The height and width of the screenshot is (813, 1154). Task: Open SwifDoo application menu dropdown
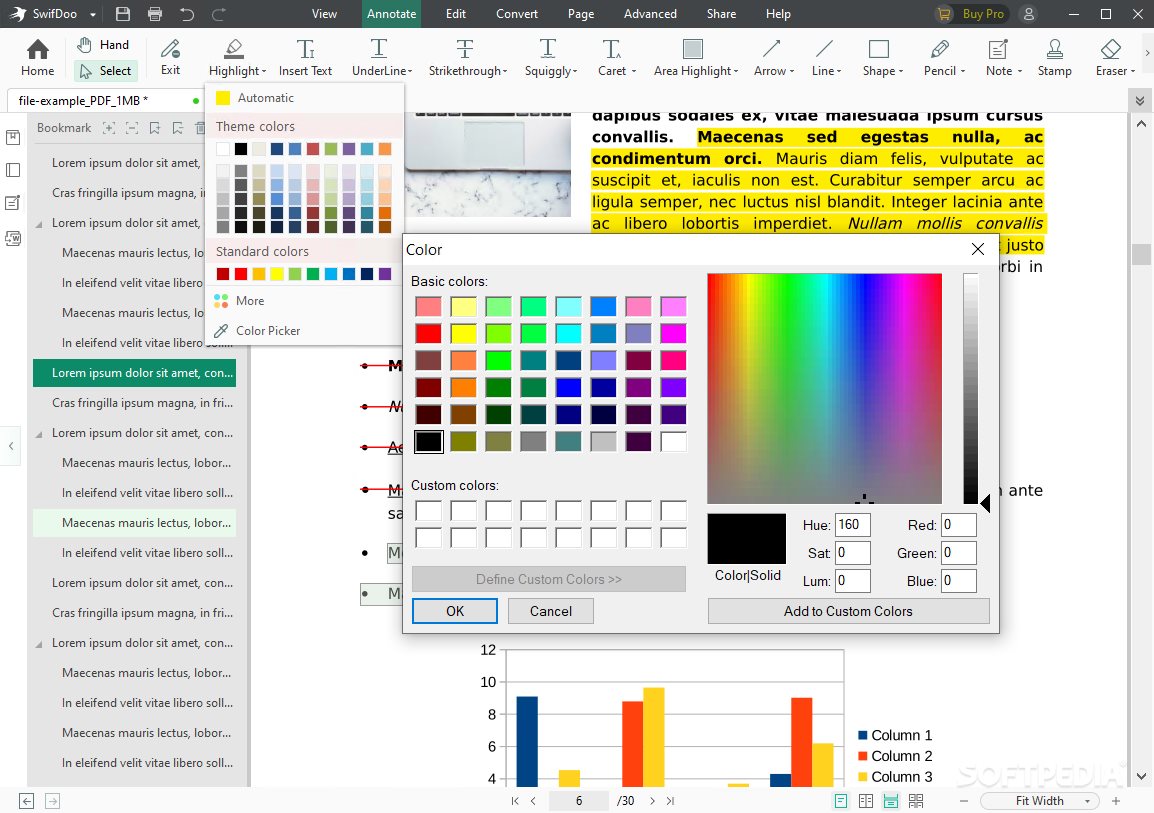tap(93, 14)
